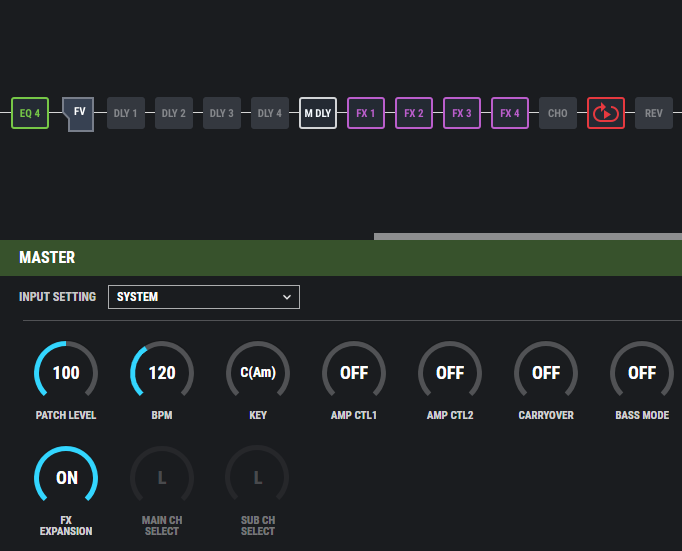Click the BPM knob showing 120
Image resolution: width=682 pixels, height=551 pixels.
[162, 372]
